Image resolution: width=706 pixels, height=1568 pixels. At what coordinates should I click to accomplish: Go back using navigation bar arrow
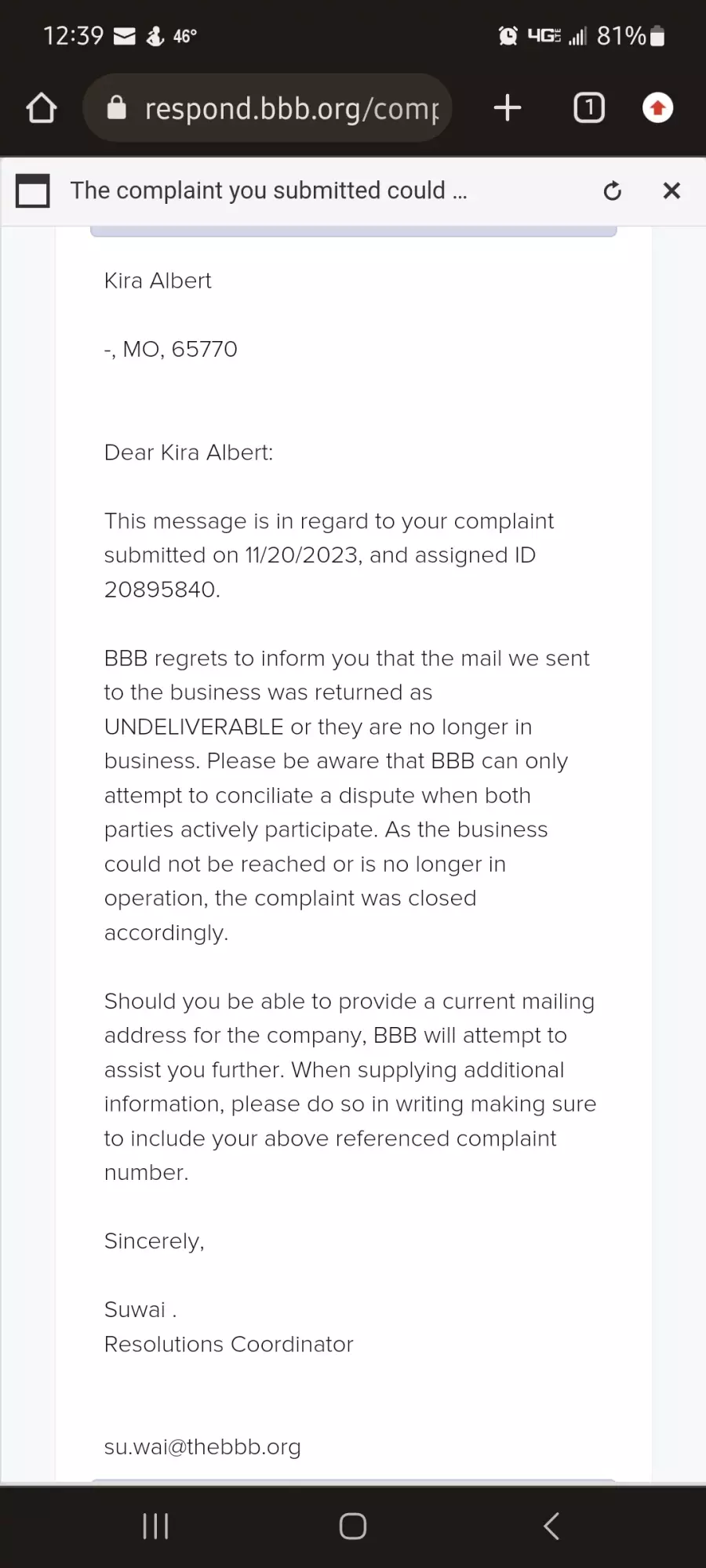click(x=551, y=1526)
